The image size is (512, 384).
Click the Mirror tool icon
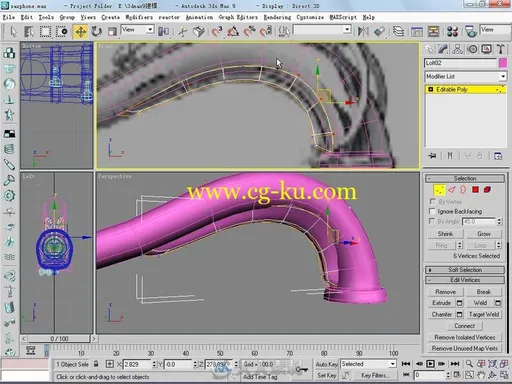point(363,32)
